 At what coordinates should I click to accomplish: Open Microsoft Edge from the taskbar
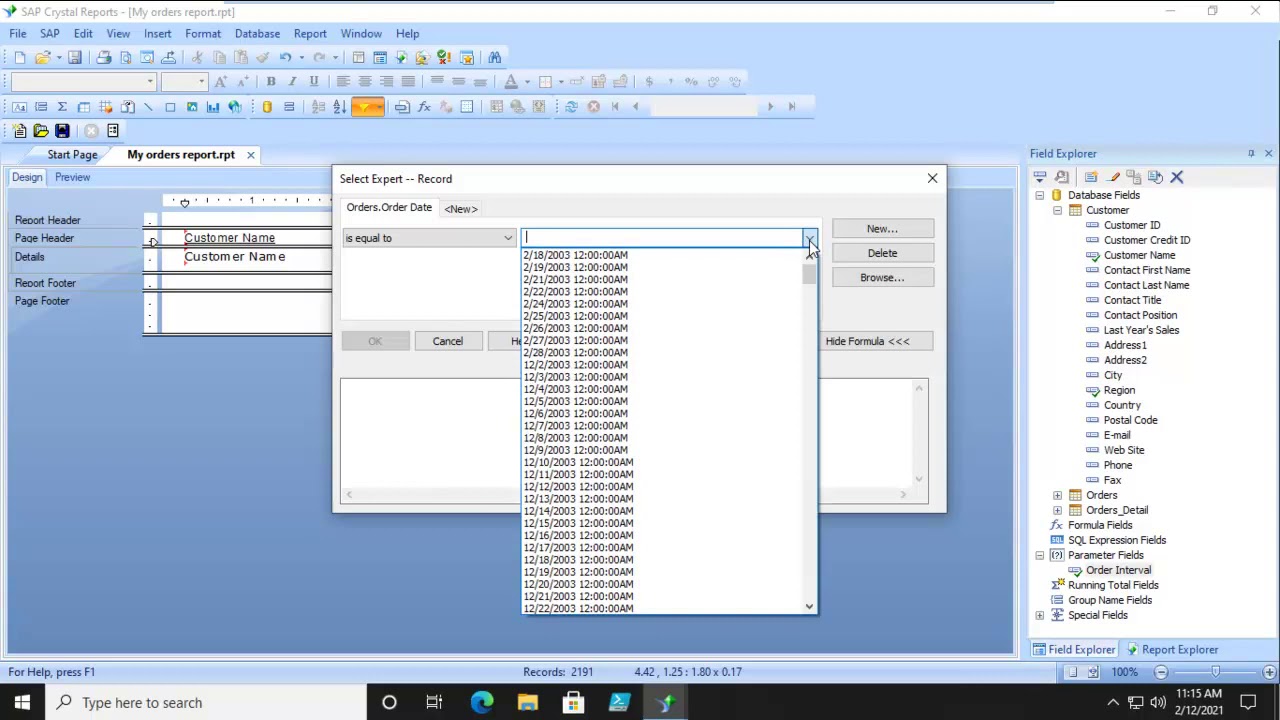[482, 702]
